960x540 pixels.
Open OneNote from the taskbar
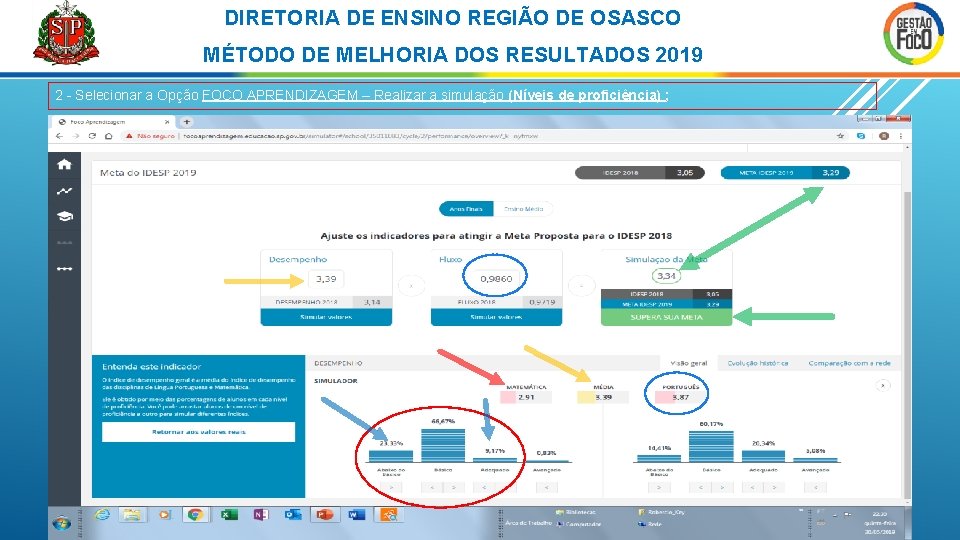point(261,515)
